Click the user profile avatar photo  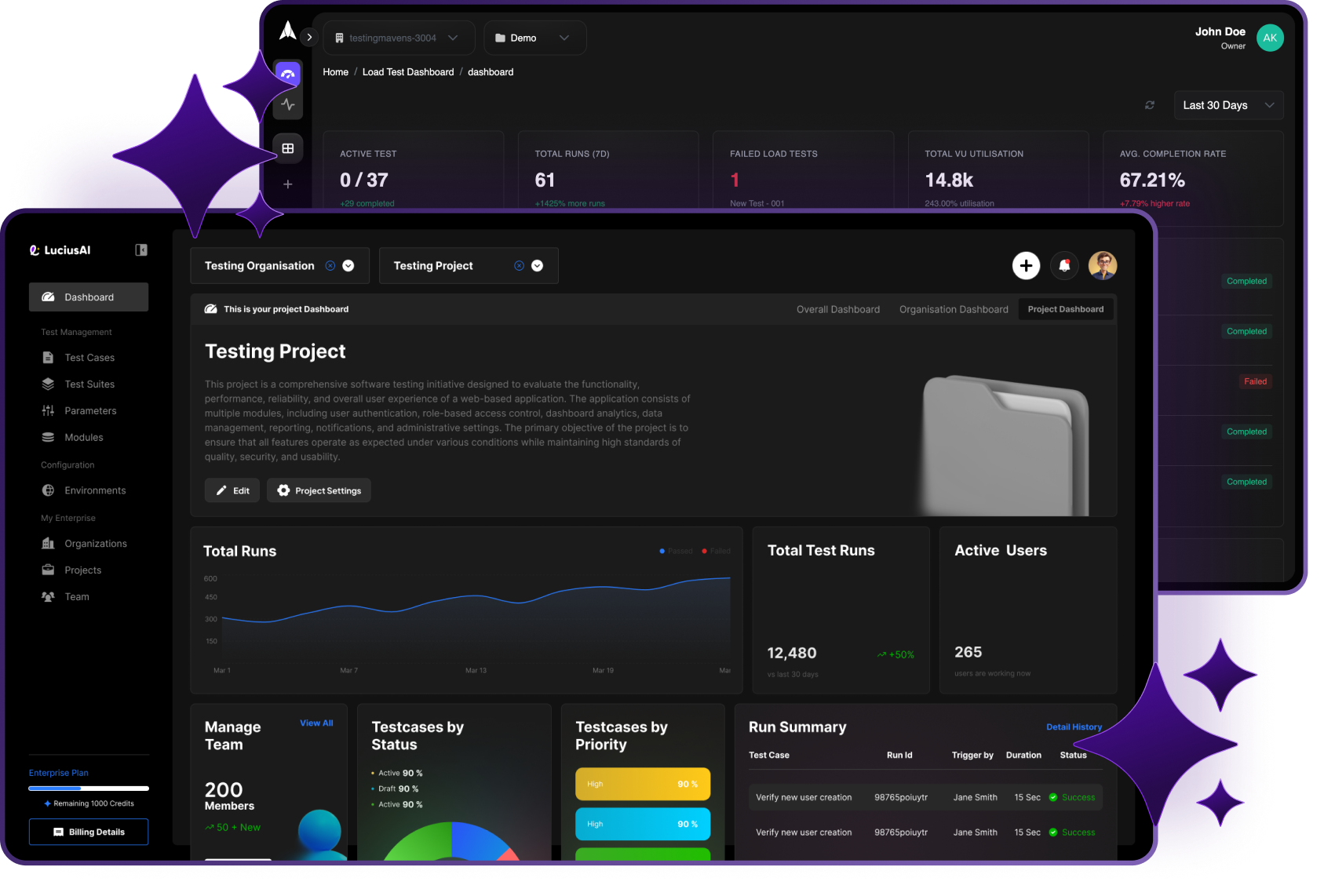(1103, 266)
